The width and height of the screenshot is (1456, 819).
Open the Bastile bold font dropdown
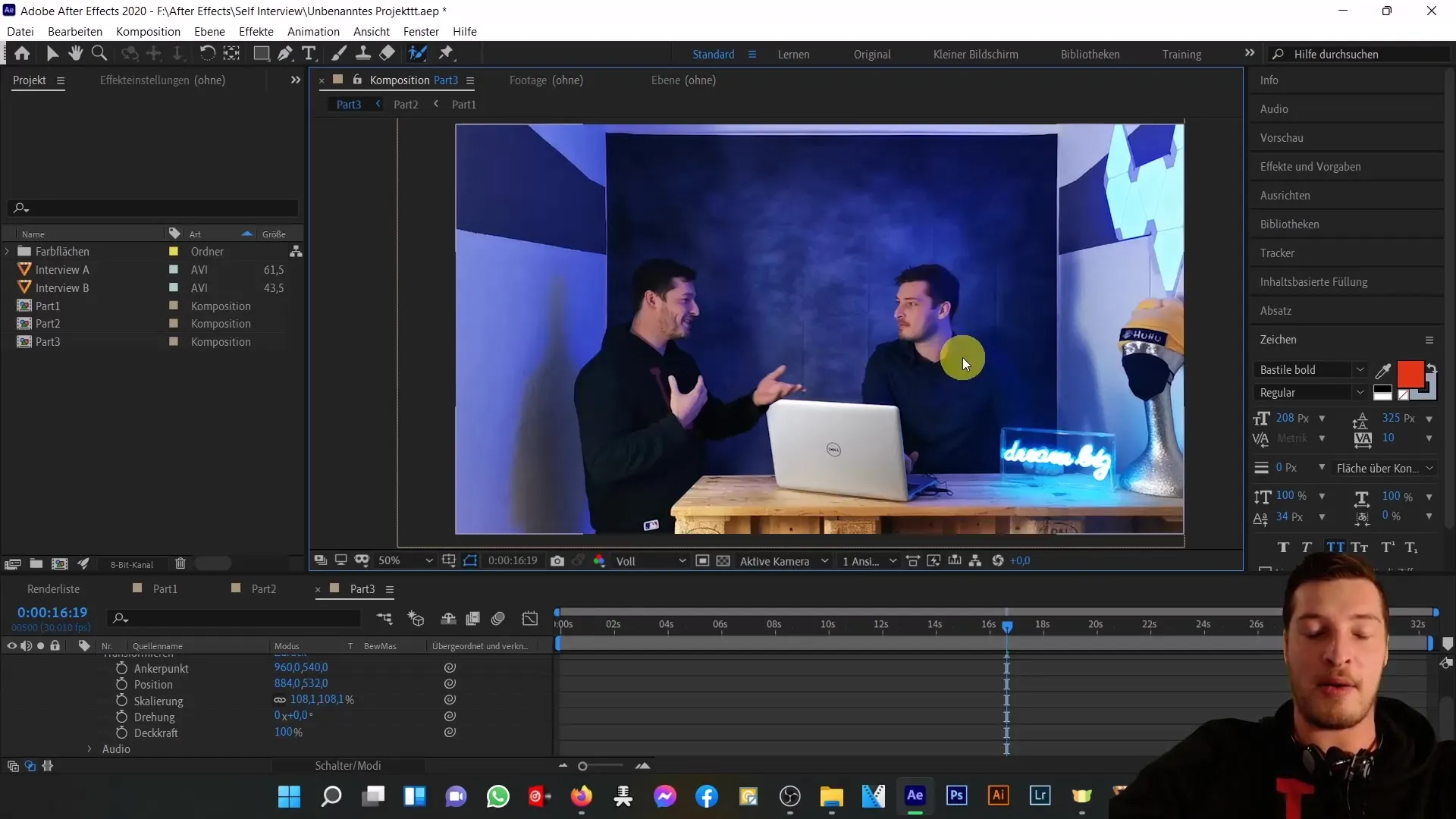tap(1310, 370)
